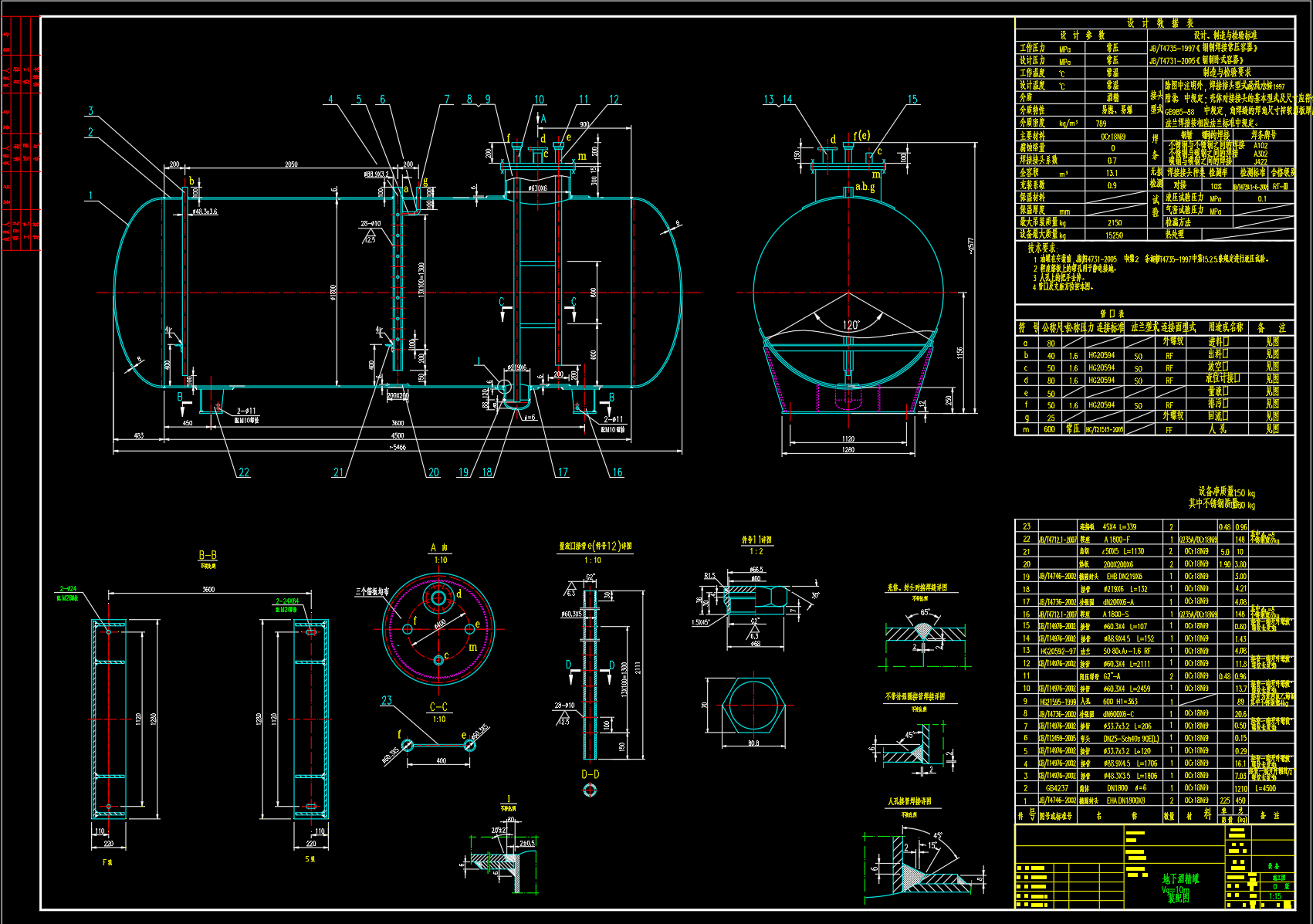Select the D-D section label

(x=590, y=774)
